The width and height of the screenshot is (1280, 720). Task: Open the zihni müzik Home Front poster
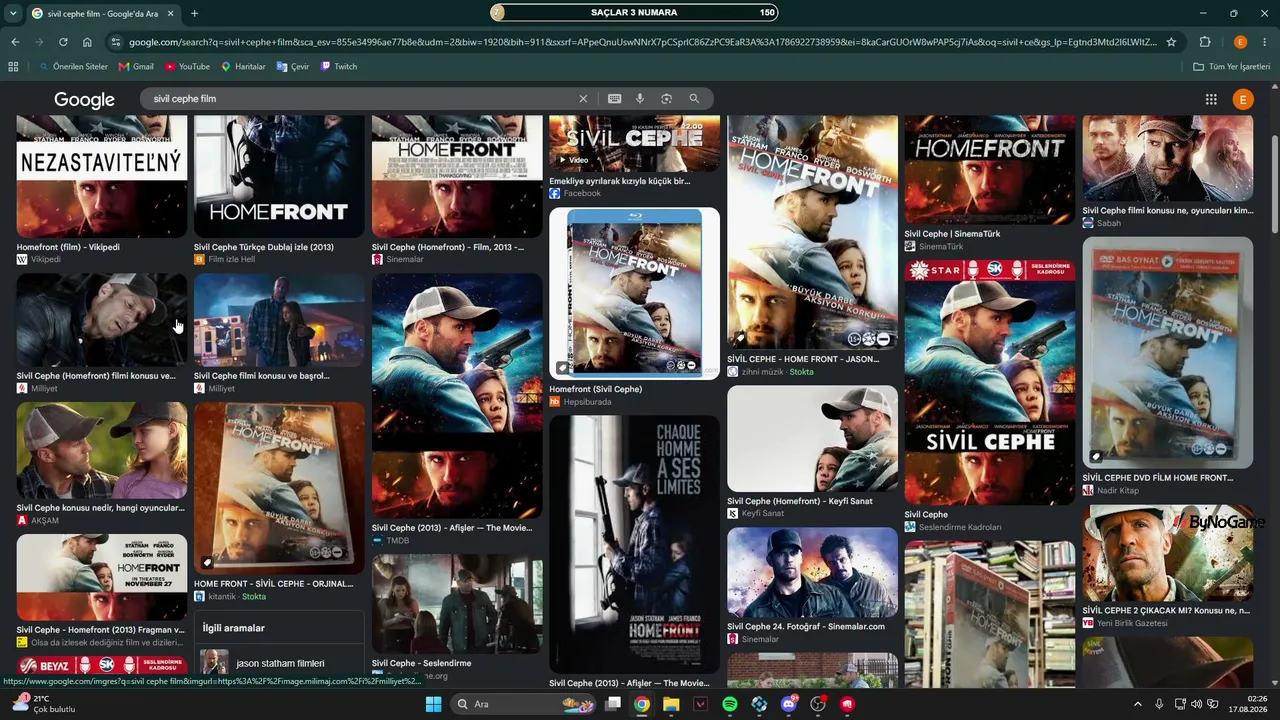pos(812,232)
